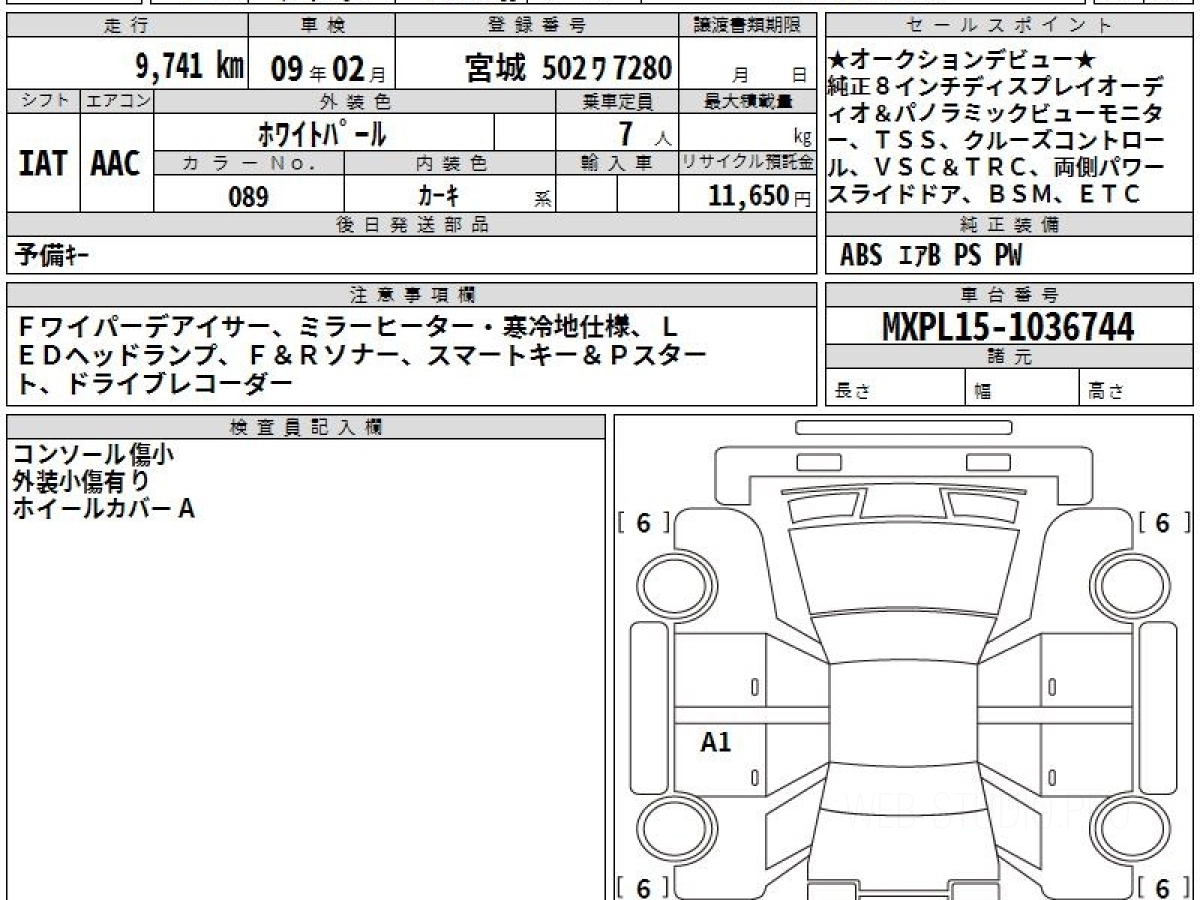Click the notes line ending with ドライブレコーダー
This screenshot has width=1200, height=900.
pyautogui.click(x=155, y=383)
